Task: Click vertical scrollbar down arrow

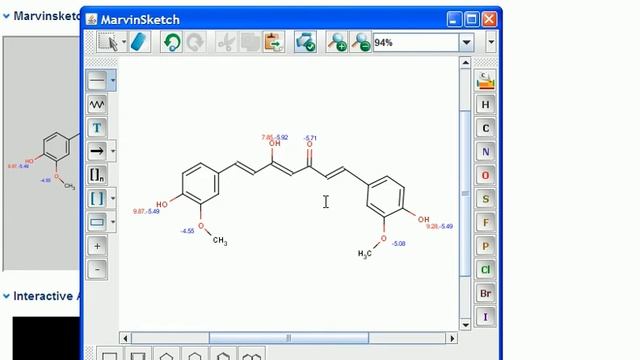Action: point(465,325)
